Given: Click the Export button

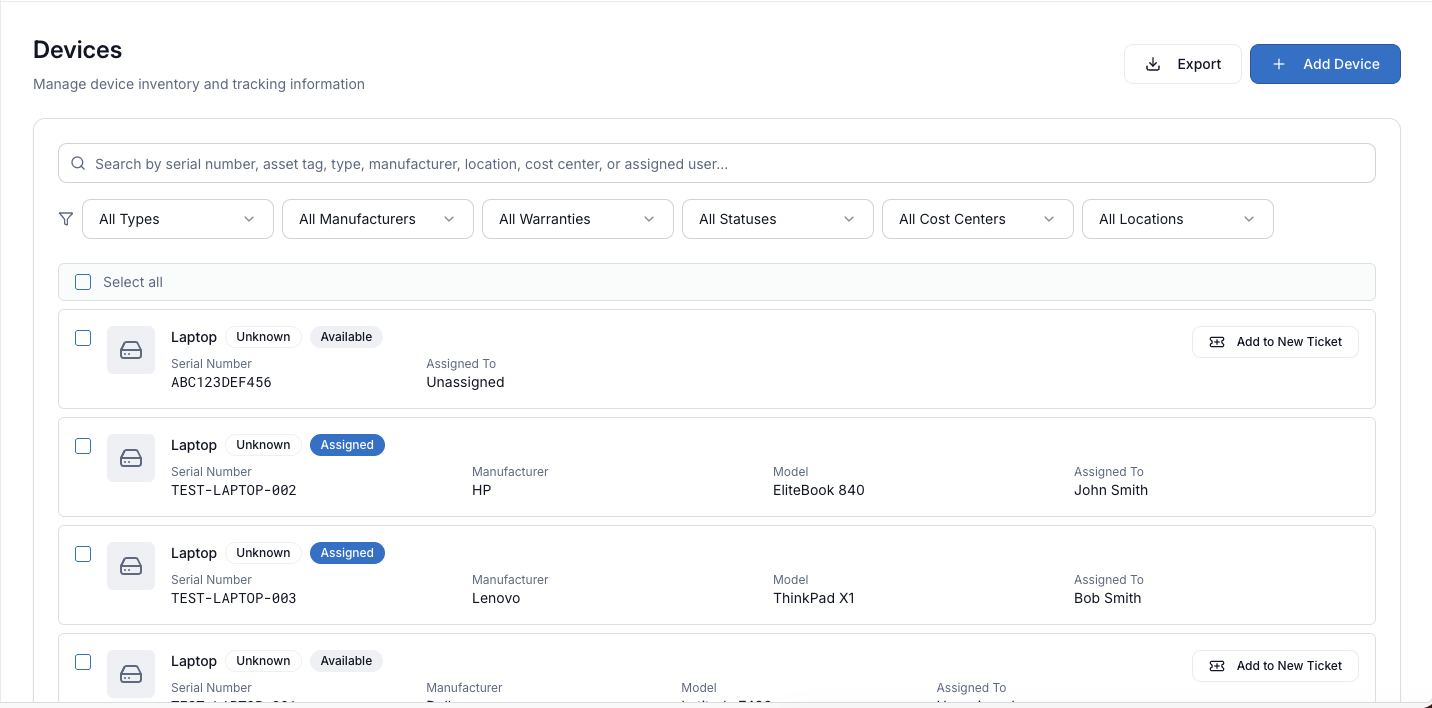Looking at the screenshot, I should (x=1182, y=64).
